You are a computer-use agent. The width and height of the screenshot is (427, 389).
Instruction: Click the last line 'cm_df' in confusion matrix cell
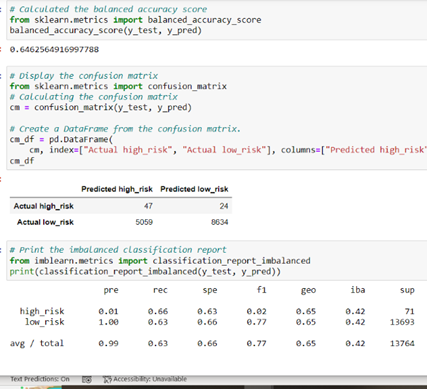22,161
